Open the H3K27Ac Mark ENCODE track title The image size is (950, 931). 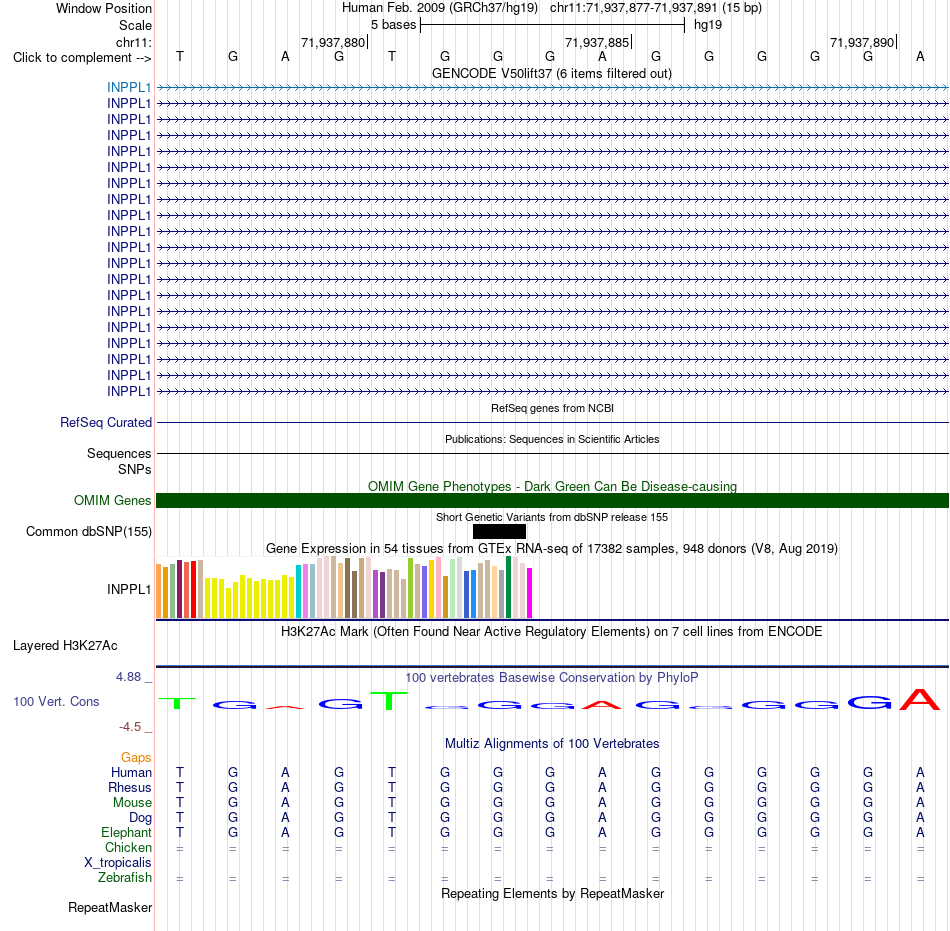point(551,632)
